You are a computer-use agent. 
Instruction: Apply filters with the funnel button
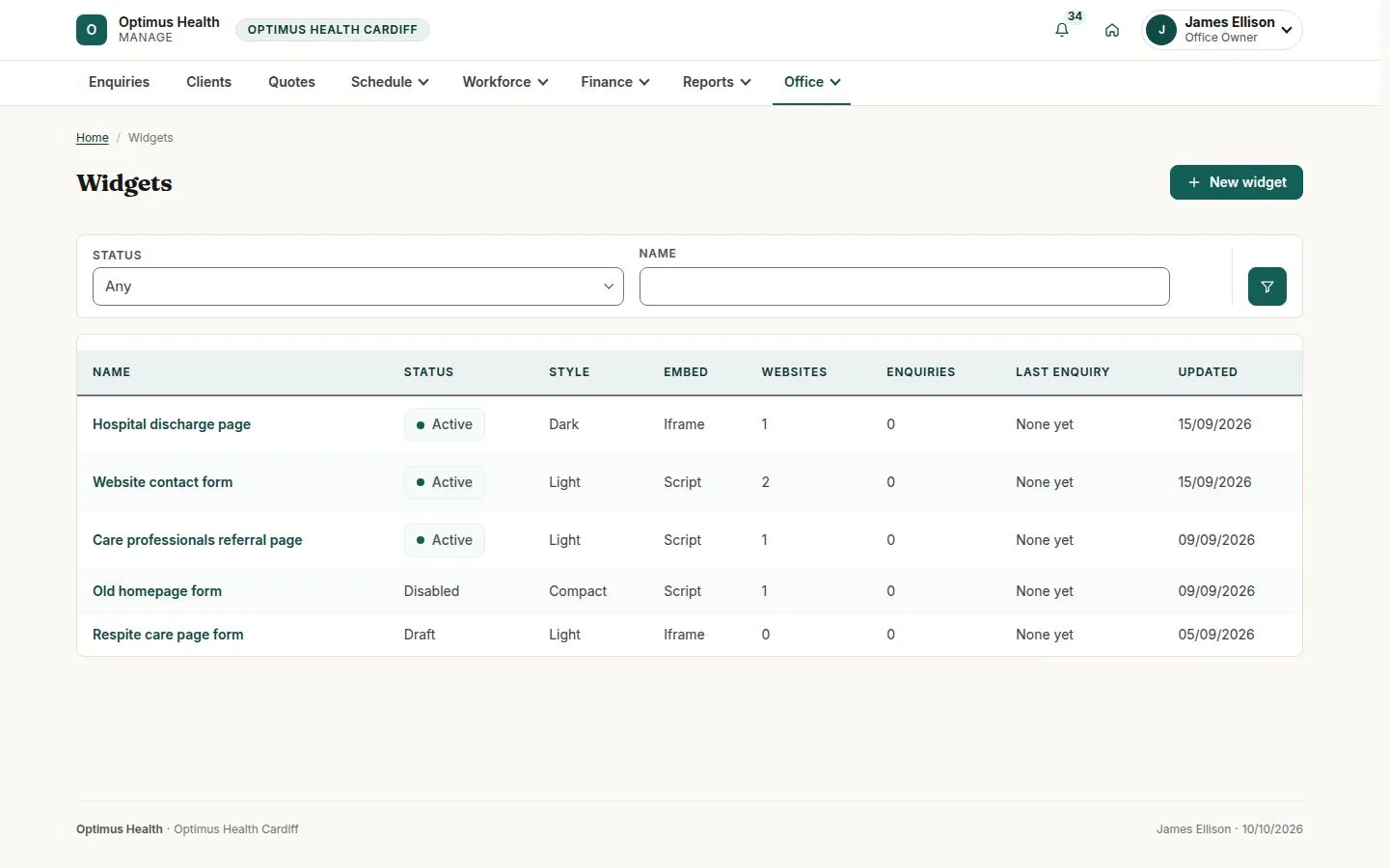point(1266,286)
